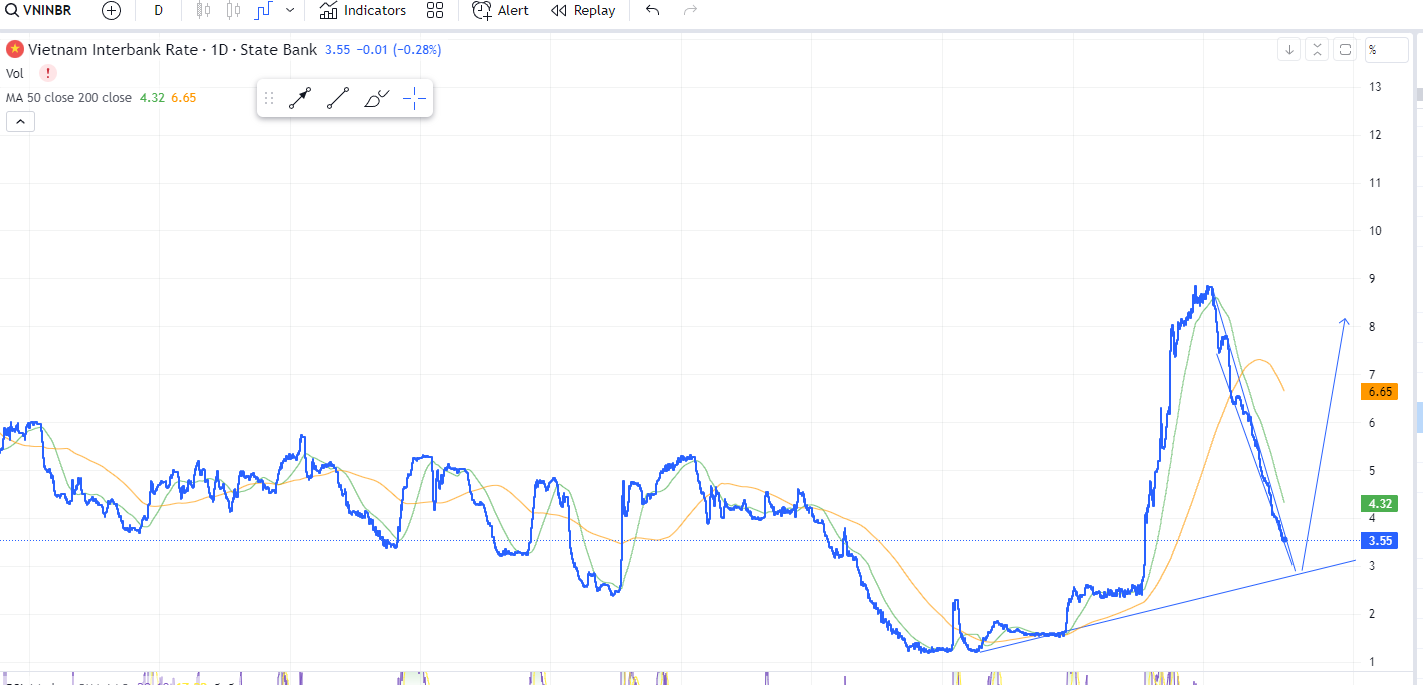Viewport: 1423px width, 685px height.
Task: Click the green 4.32 MA legend value
Action: coord(152,98)
